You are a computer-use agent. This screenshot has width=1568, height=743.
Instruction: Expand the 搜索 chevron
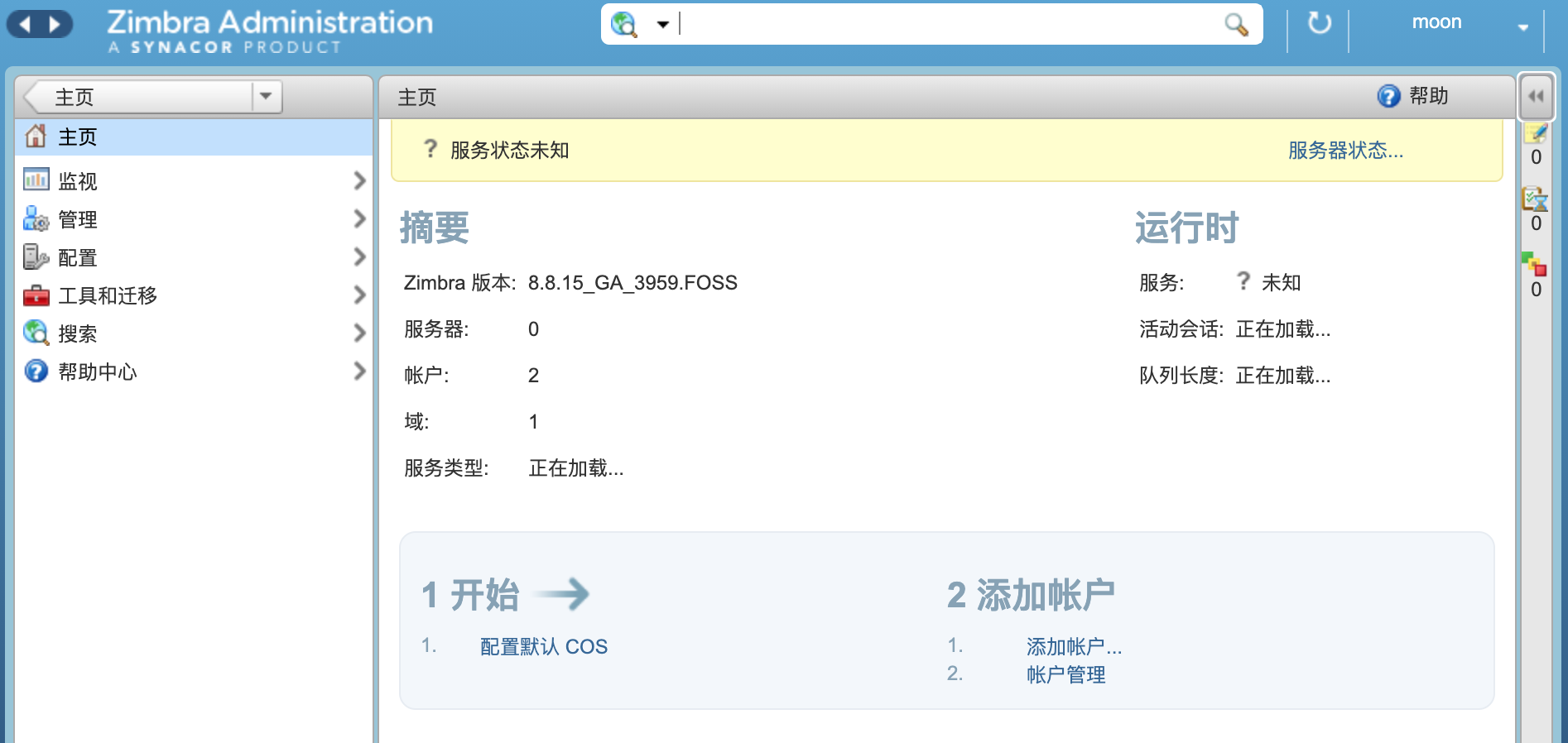click(359, 333)
